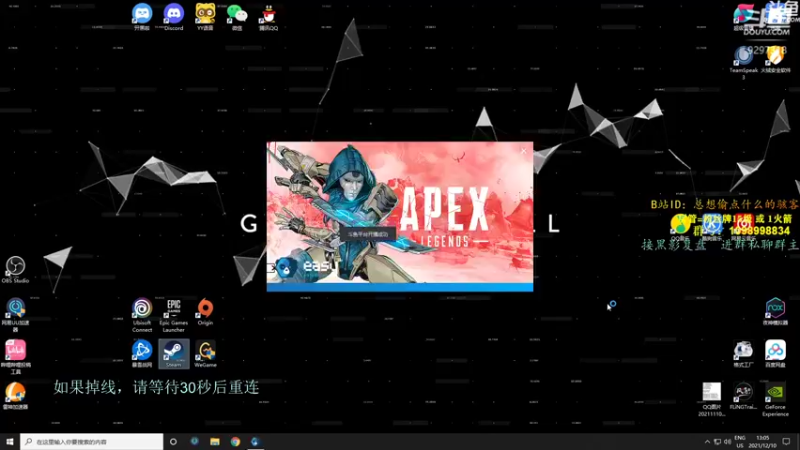Launch Ubisoft Connect from the desktop

(x=142, y=315)
